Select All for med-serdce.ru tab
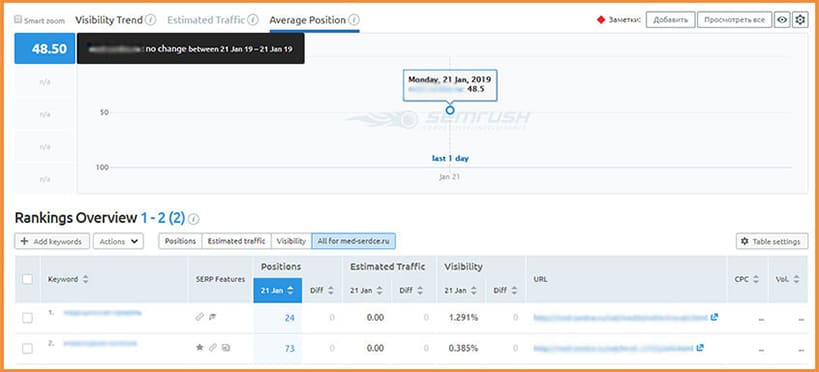Viewport: 819px width, 372px height. (x=354, y=241)
